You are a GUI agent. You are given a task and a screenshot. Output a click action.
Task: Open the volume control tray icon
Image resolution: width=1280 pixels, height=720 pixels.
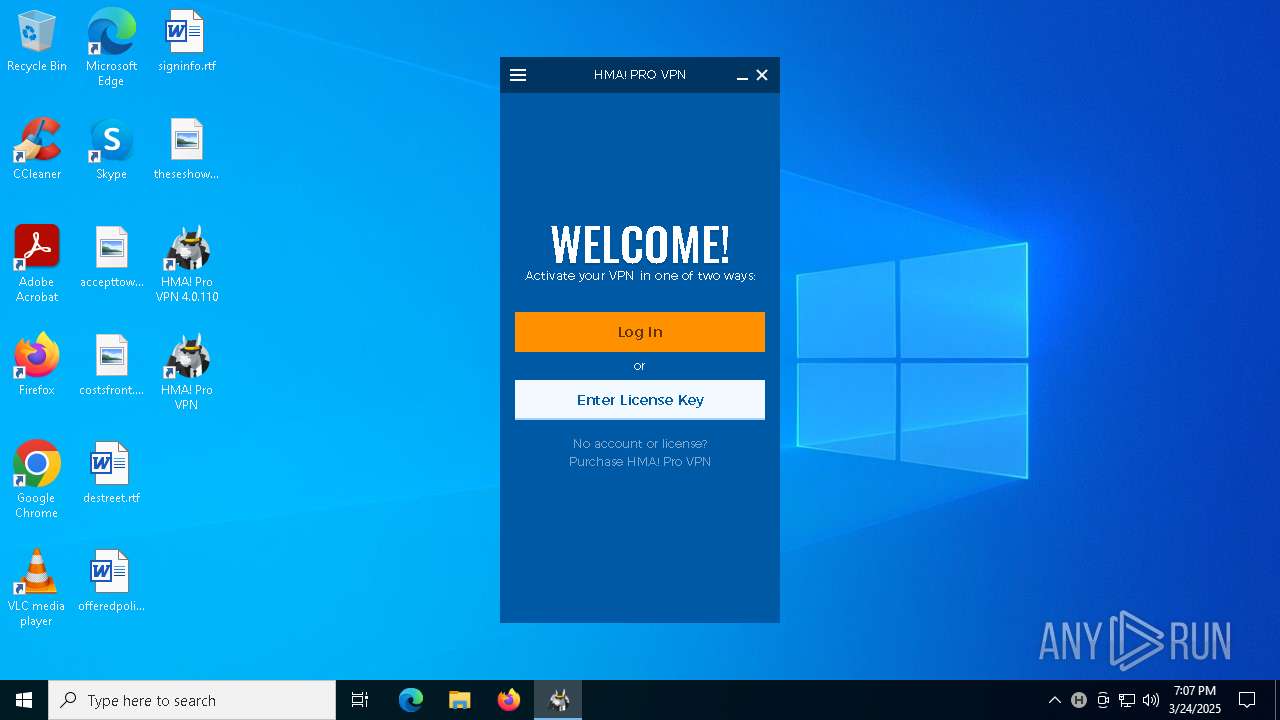[1151, 700]
